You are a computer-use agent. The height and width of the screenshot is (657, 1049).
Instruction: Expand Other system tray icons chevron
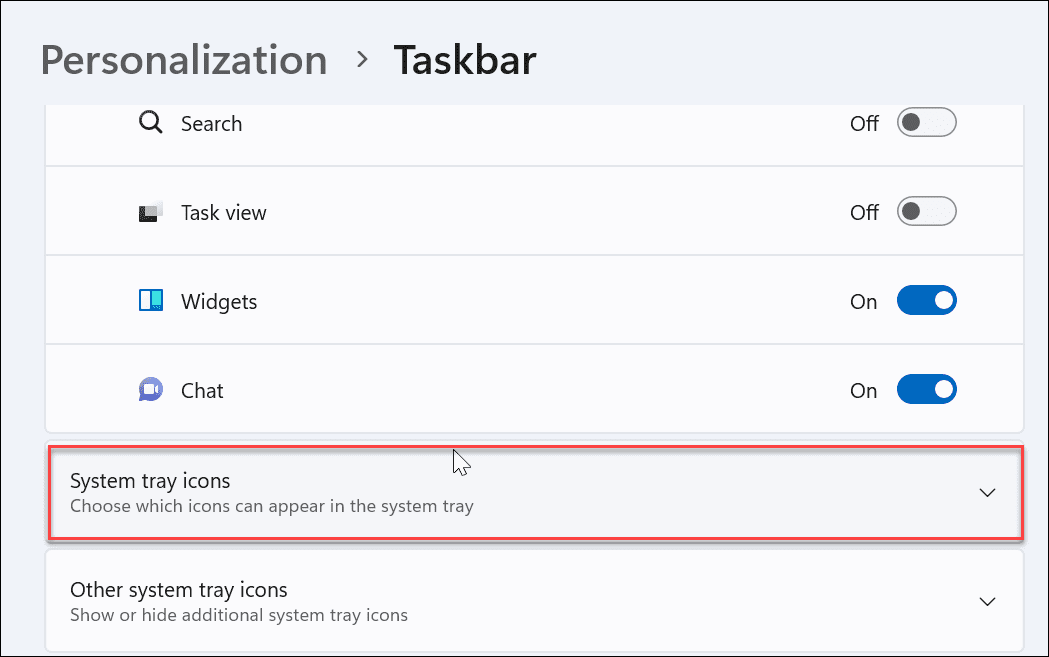987,601
